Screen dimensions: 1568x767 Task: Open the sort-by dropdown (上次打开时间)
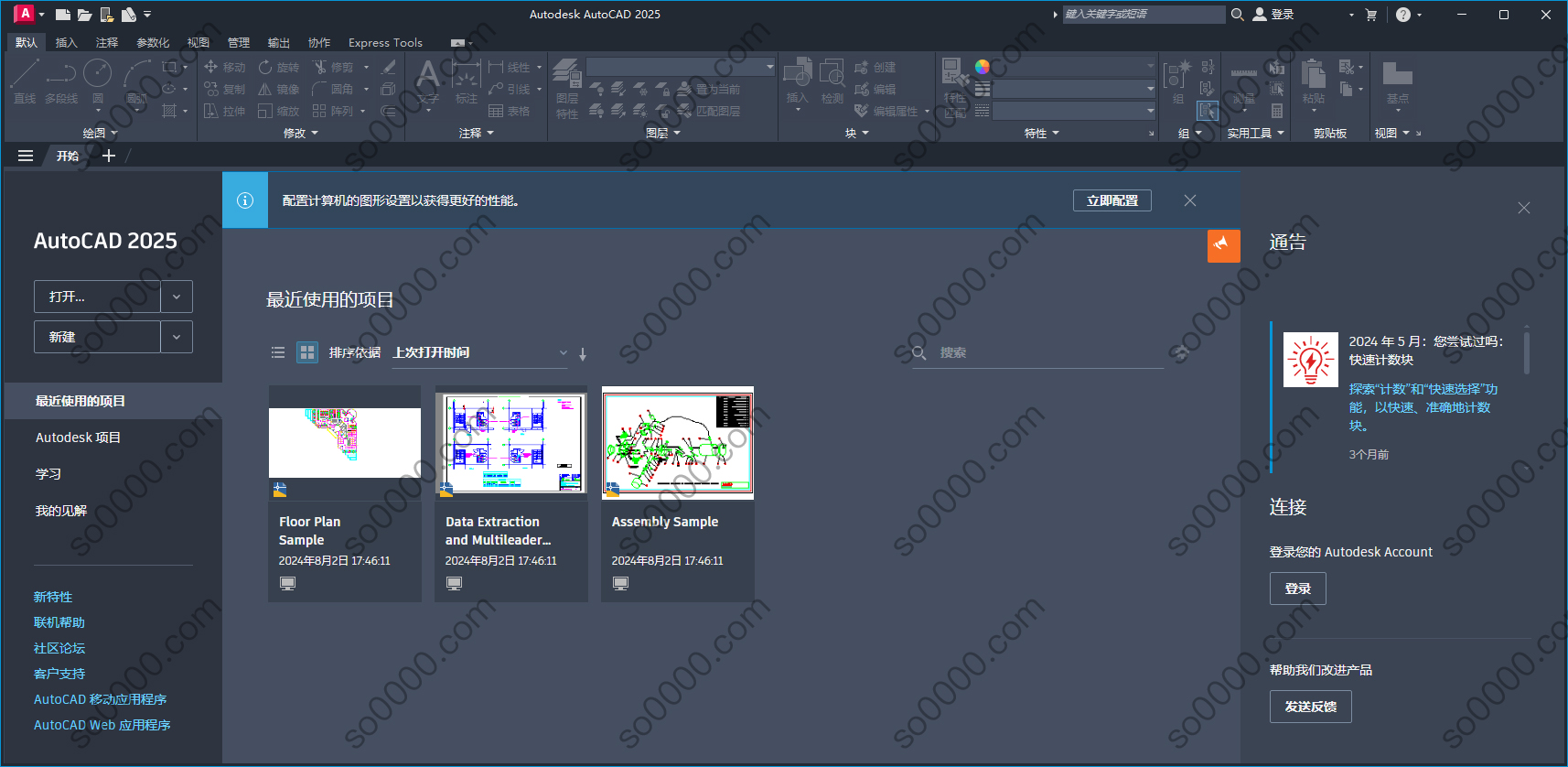(480, 353)
